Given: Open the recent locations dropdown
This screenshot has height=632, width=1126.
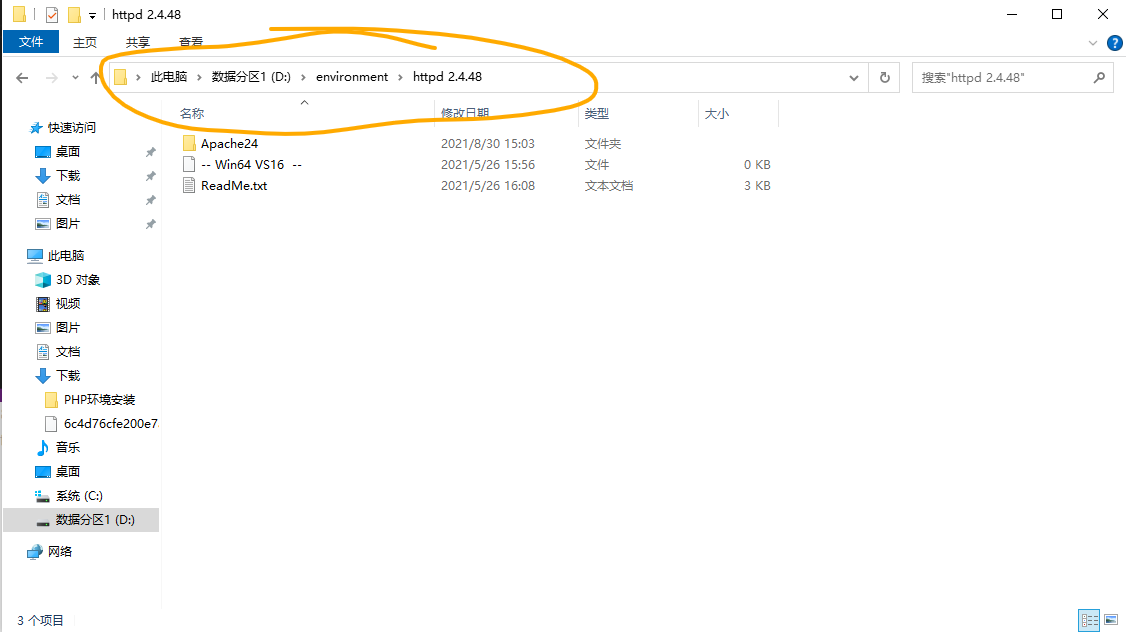Looking at the screenshot, I should [75, 78].
